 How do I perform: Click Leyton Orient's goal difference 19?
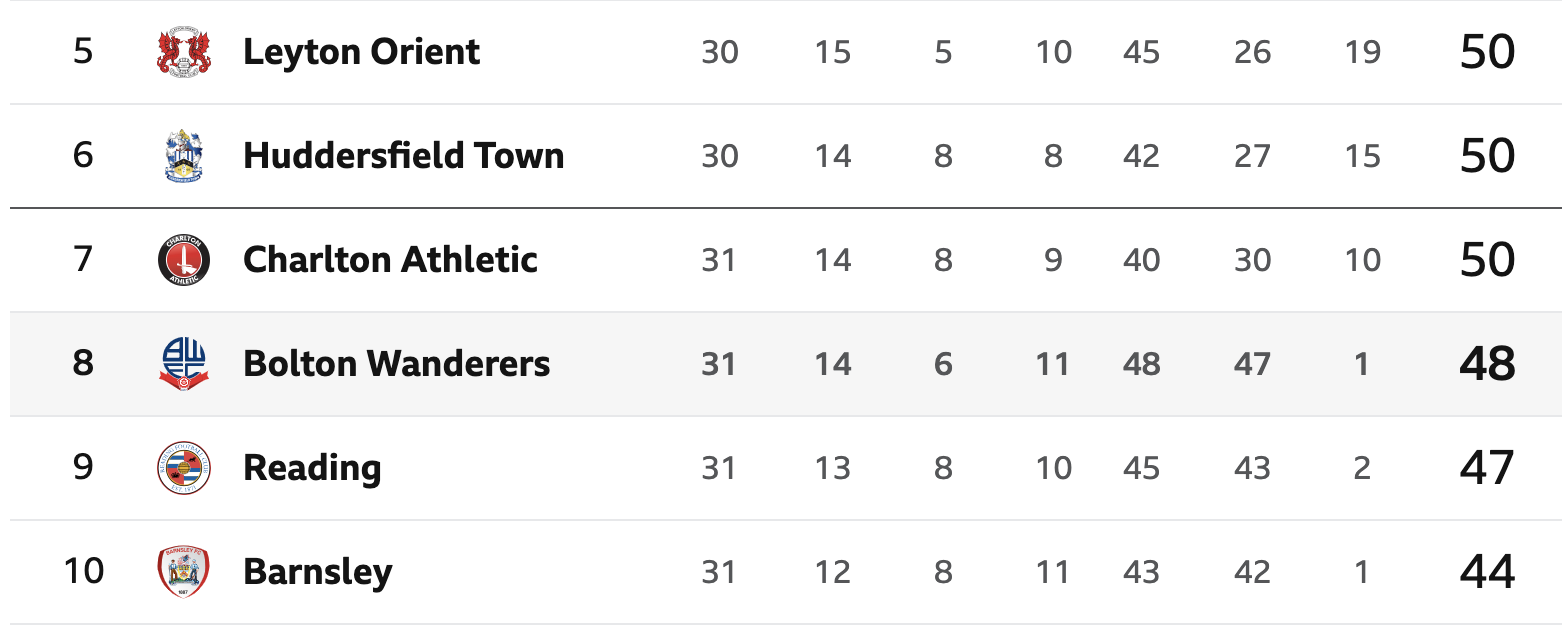coord(1362,52)
